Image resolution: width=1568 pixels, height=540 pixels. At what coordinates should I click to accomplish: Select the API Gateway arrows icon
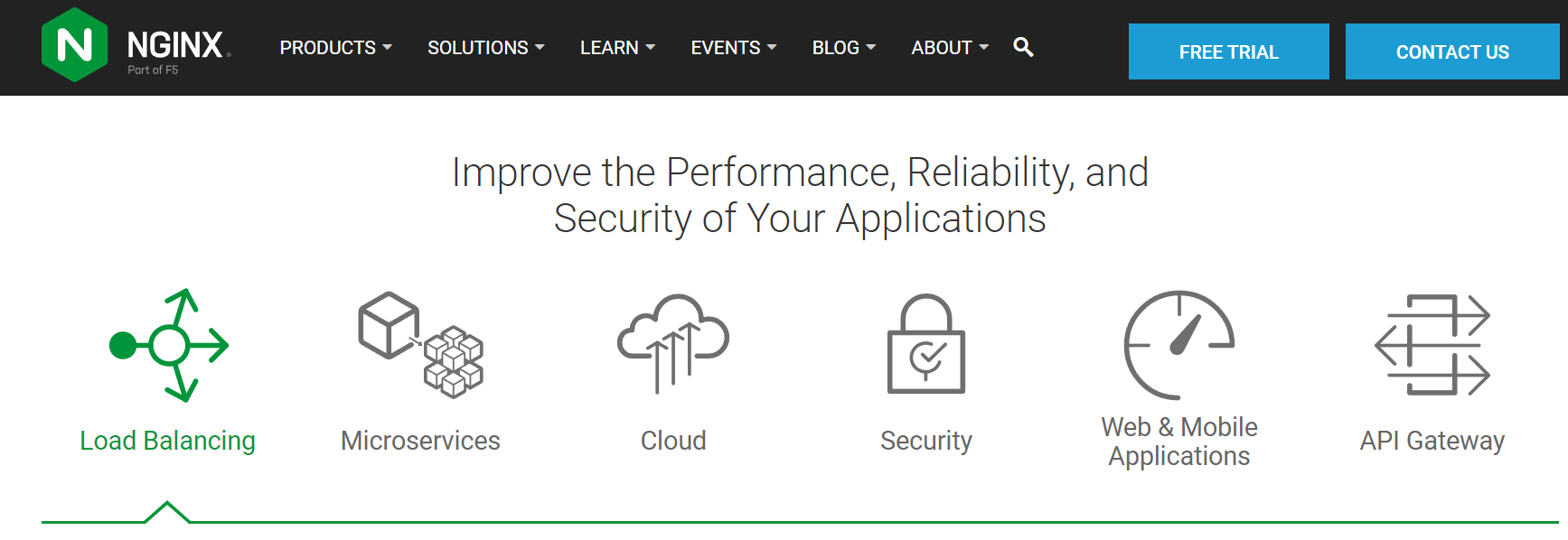coord(1432,345)
